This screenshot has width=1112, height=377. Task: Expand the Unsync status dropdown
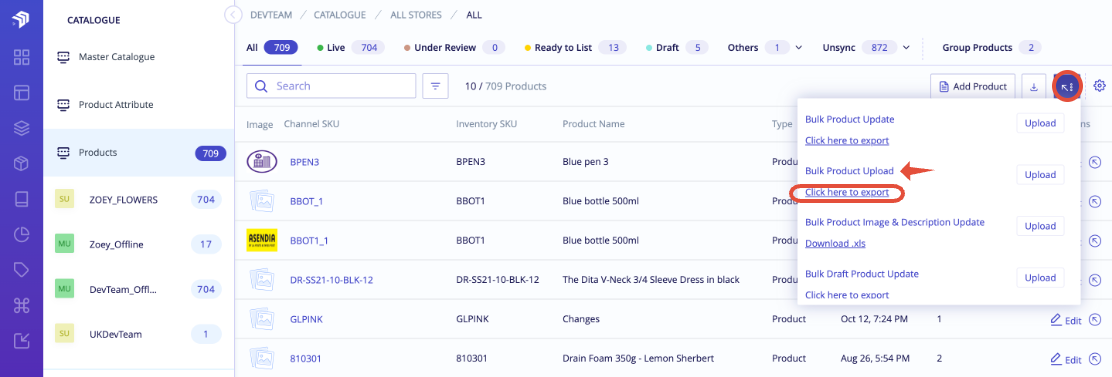coord(906,48)
